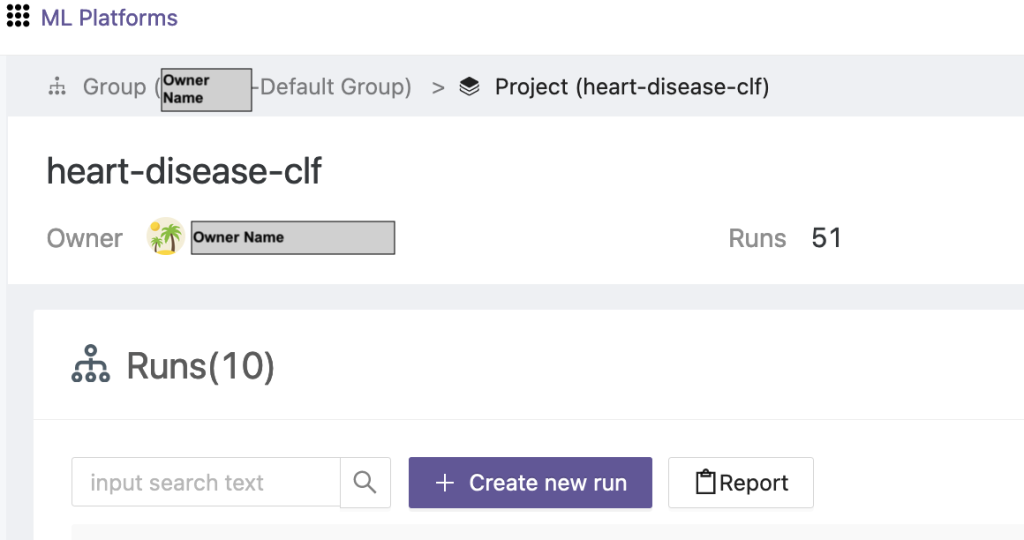Open the Report button

[740, 483]
